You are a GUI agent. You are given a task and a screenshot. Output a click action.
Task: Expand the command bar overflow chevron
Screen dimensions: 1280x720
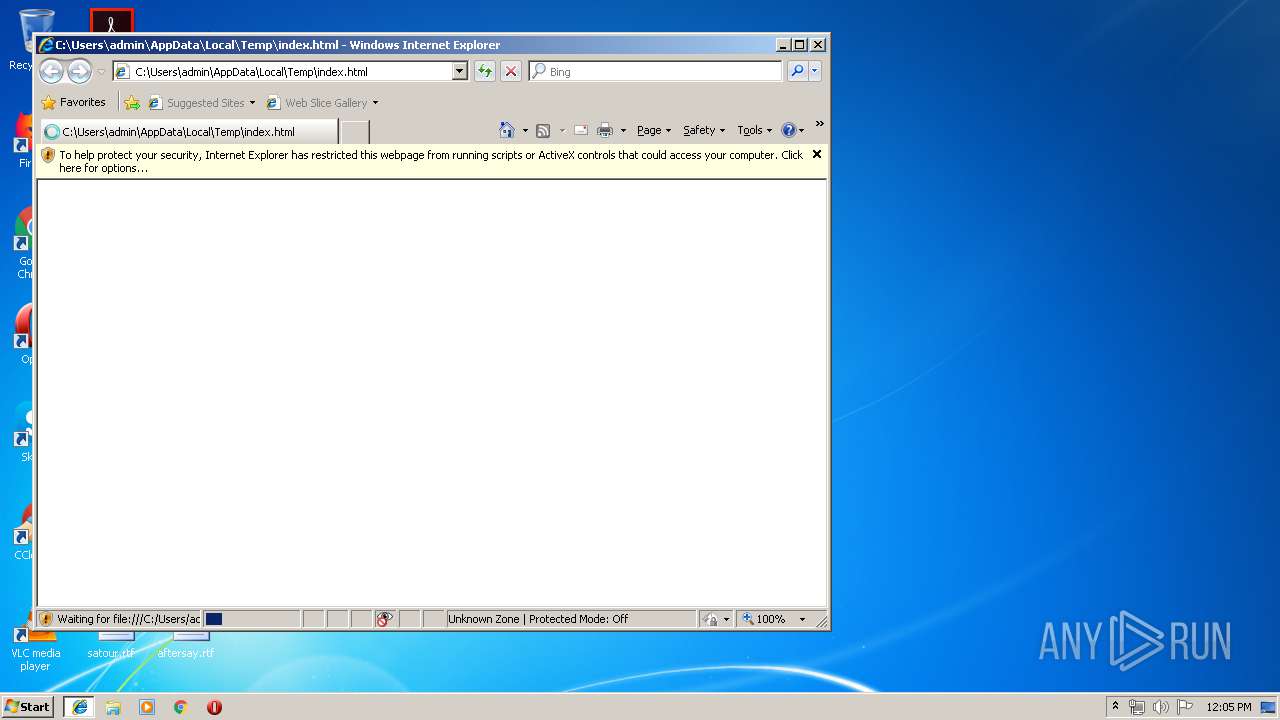point(819,125)
